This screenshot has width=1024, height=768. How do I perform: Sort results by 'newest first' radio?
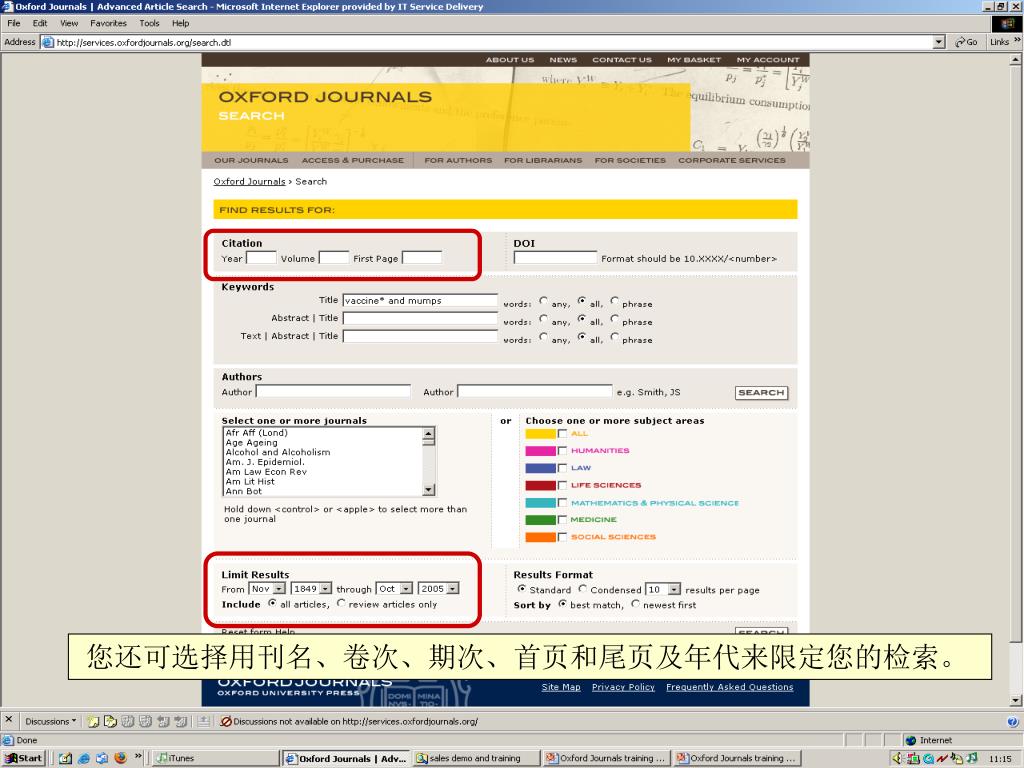635,604
